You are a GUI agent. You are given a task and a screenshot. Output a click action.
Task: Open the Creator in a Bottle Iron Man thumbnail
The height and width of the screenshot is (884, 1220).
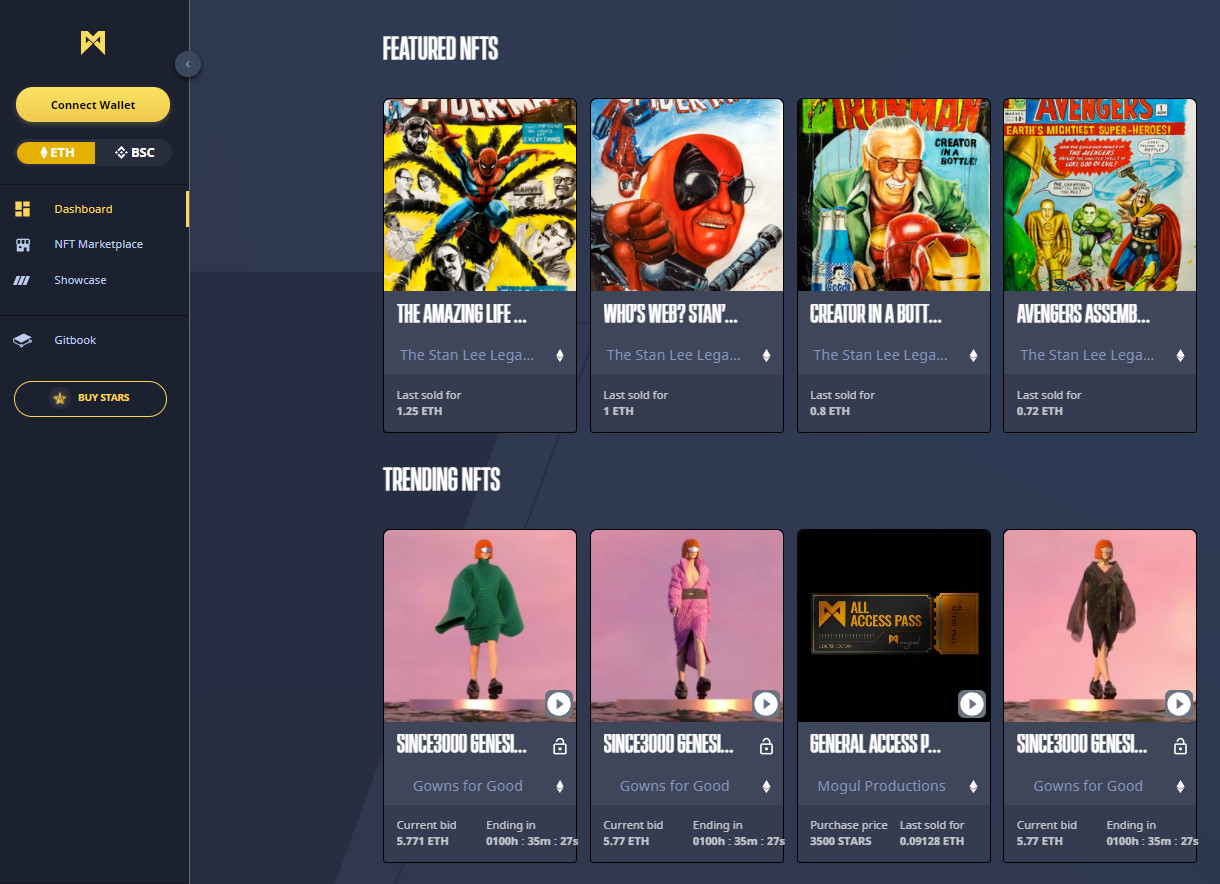point(894,195)
